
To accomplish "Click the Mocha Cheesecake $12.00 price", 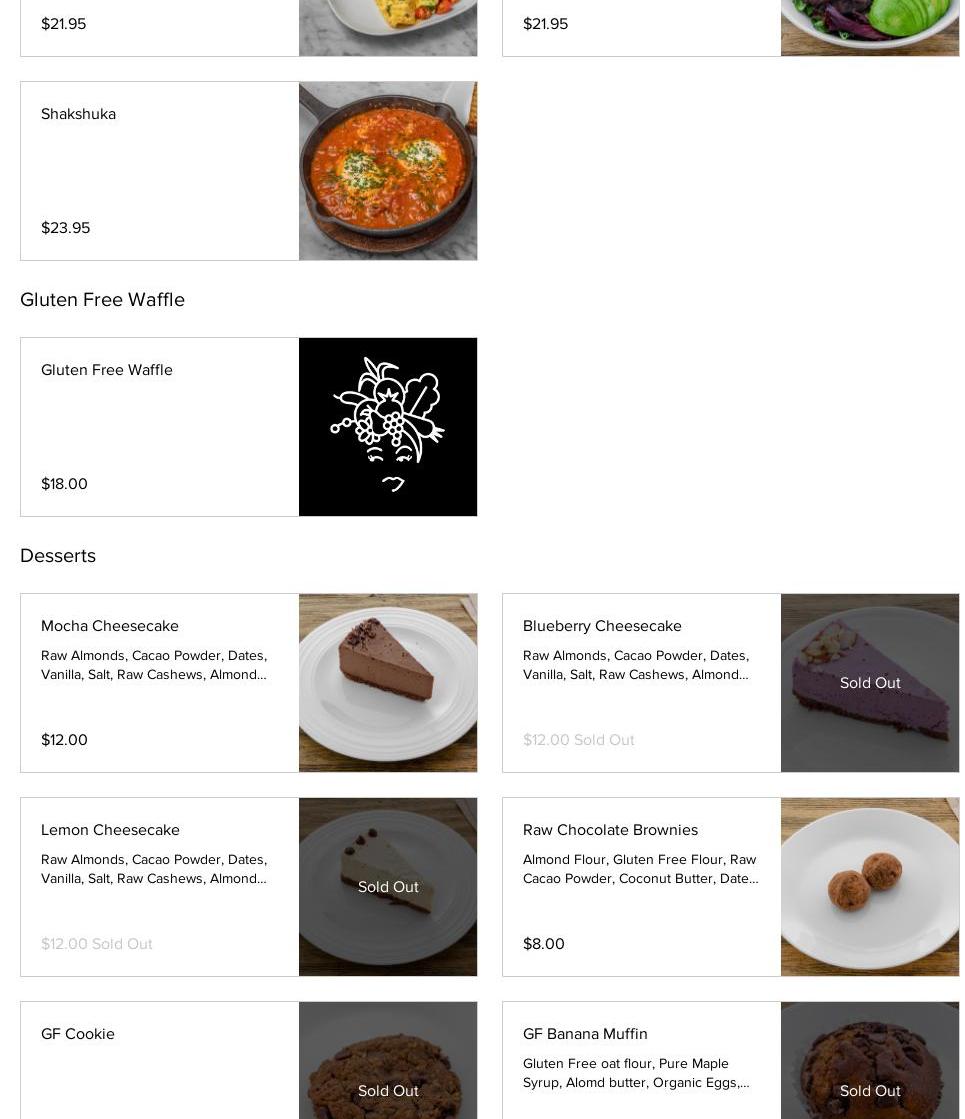I will pos(64,740).
